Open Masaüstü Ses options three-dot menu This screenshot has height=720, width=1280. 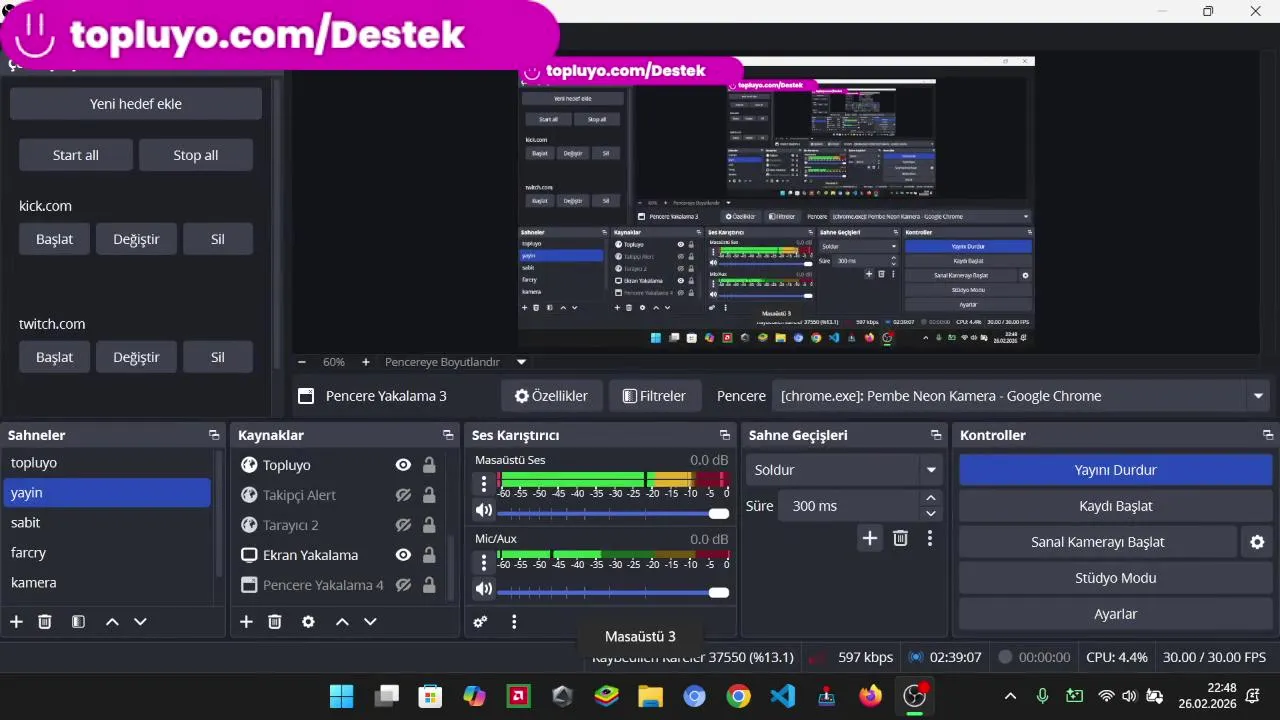[484, 484]
